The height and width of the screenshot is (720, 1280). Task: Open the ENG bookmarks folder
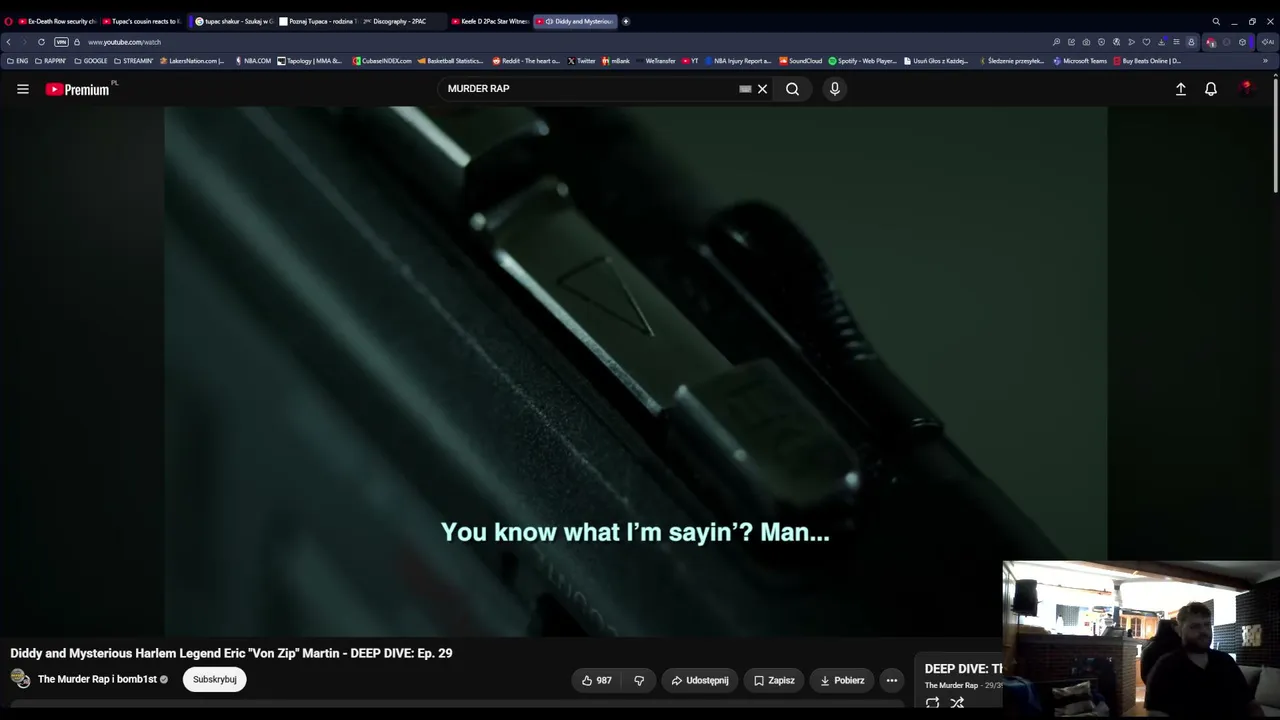(18, 61)
